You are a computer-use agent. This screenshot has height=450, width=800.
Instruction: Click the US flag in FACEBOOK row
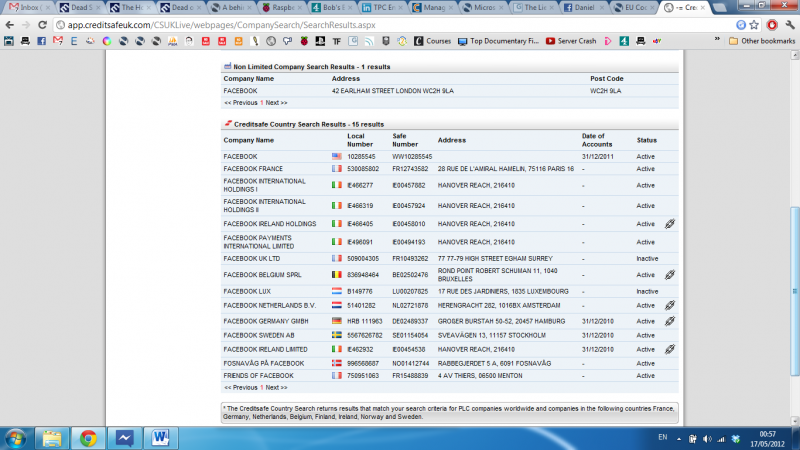[337, 156]
